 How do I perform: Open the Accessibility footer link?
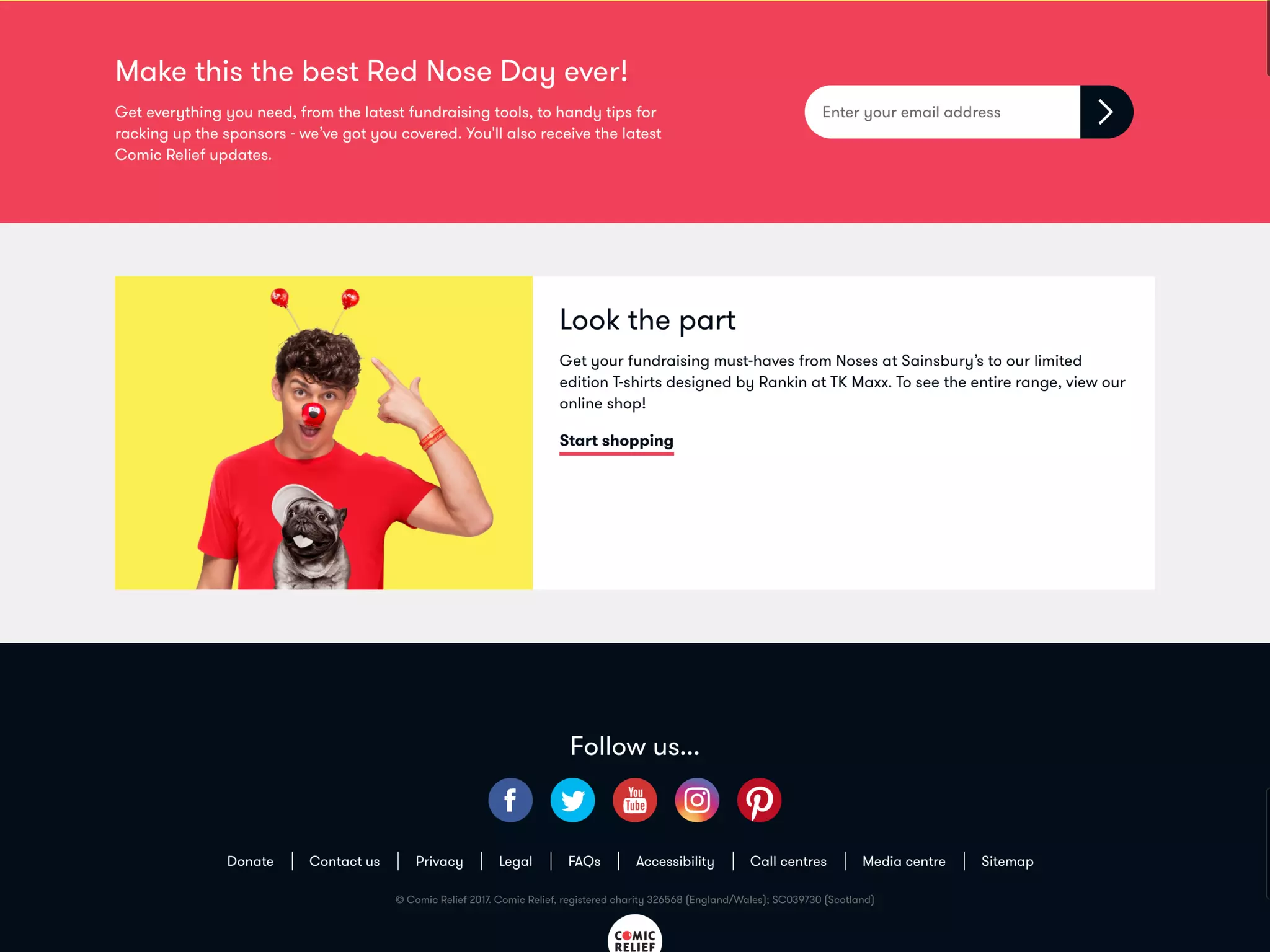coord(675,862)
